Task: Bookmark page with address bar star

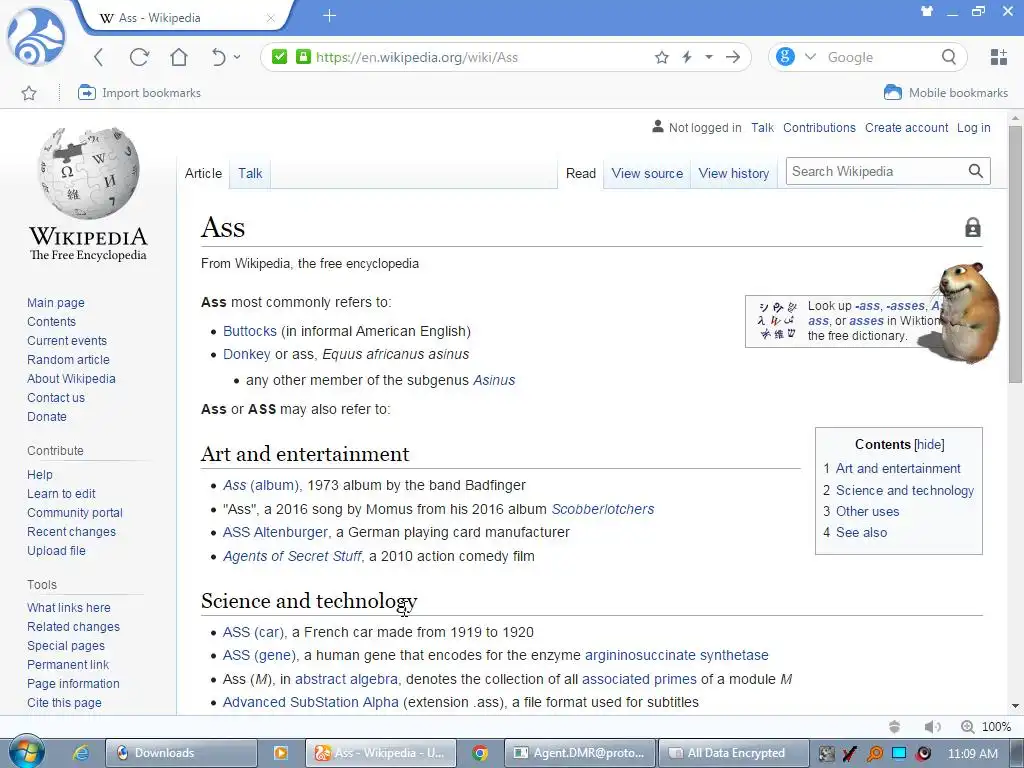Action: click(x=662, y=57)
